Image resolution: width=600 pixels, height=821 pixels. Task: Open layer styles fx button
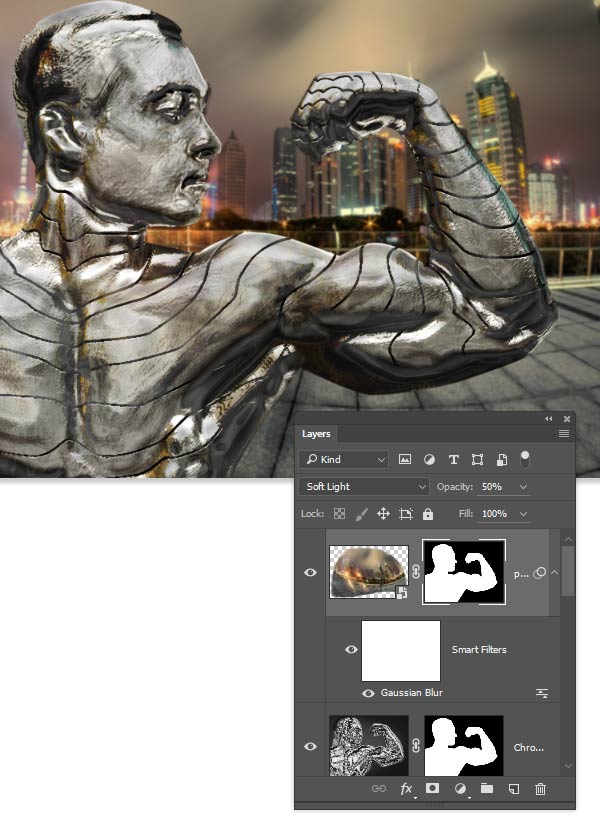tap(407, 789)
